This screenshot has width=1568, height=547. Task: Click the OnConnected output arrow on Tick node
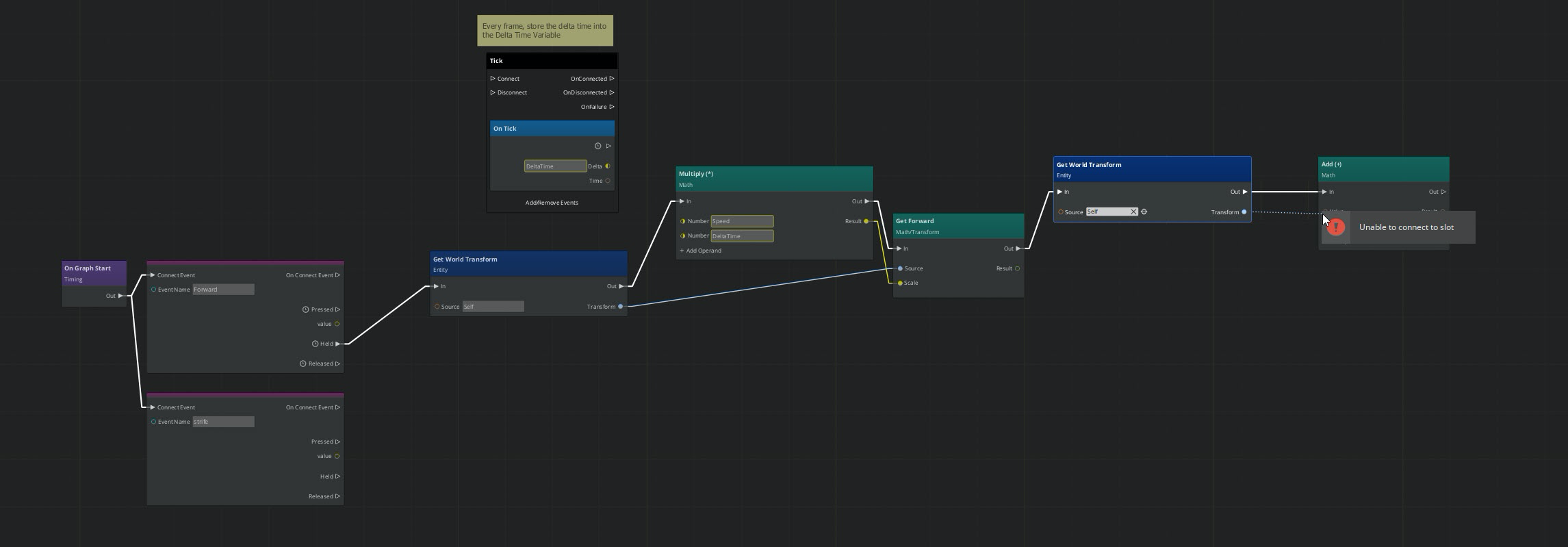click(612, 79)
